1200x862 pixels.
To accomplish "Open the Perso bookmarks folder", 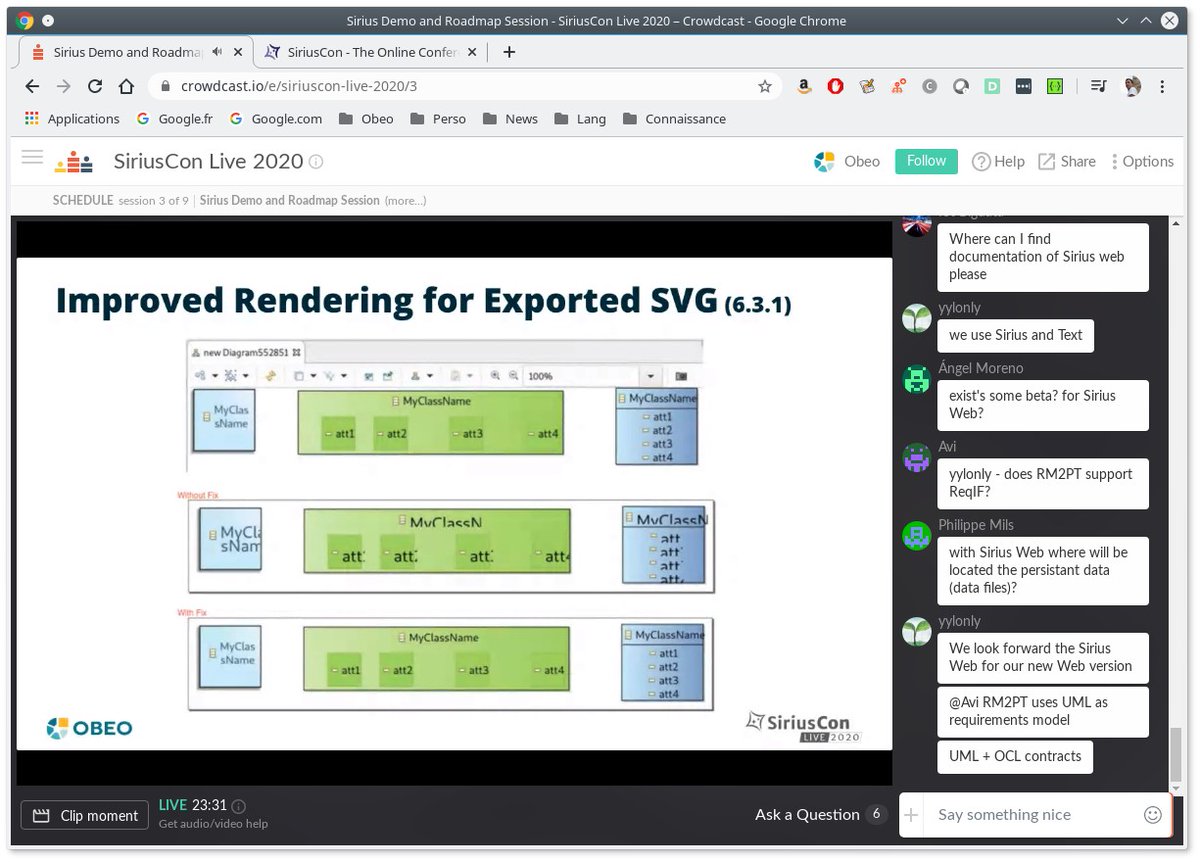I will click(438, 118).
